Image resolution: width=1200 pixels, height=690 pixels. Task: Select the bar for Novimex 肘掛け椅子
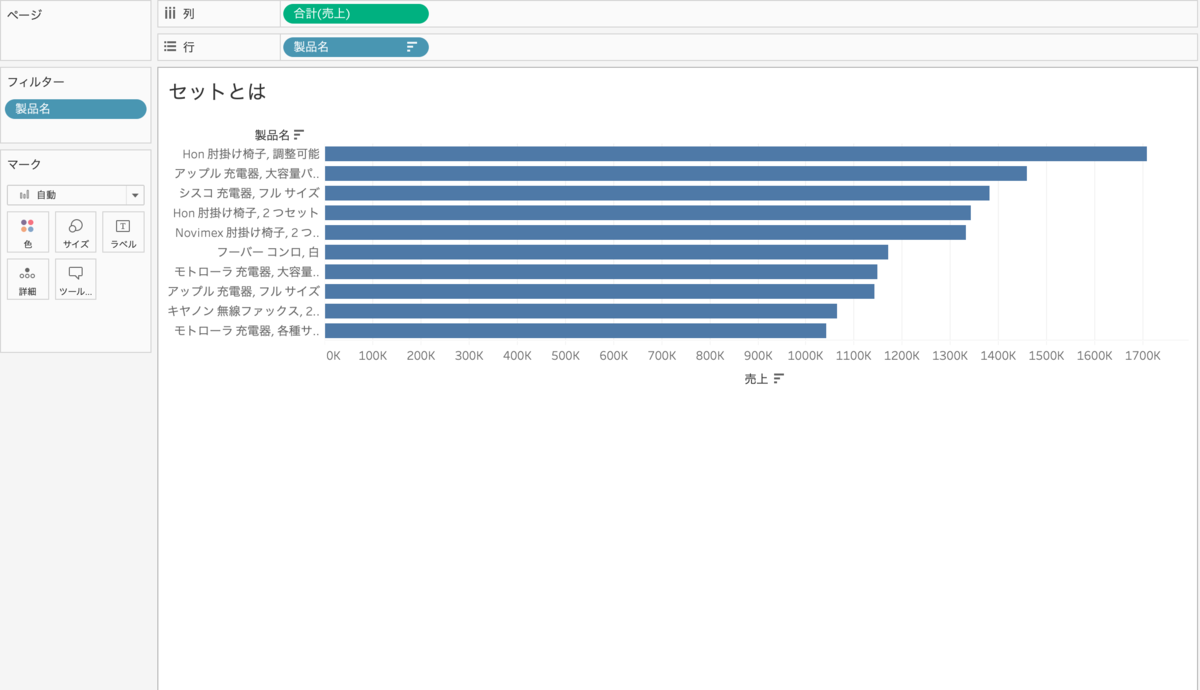click(x=645, y=232)
